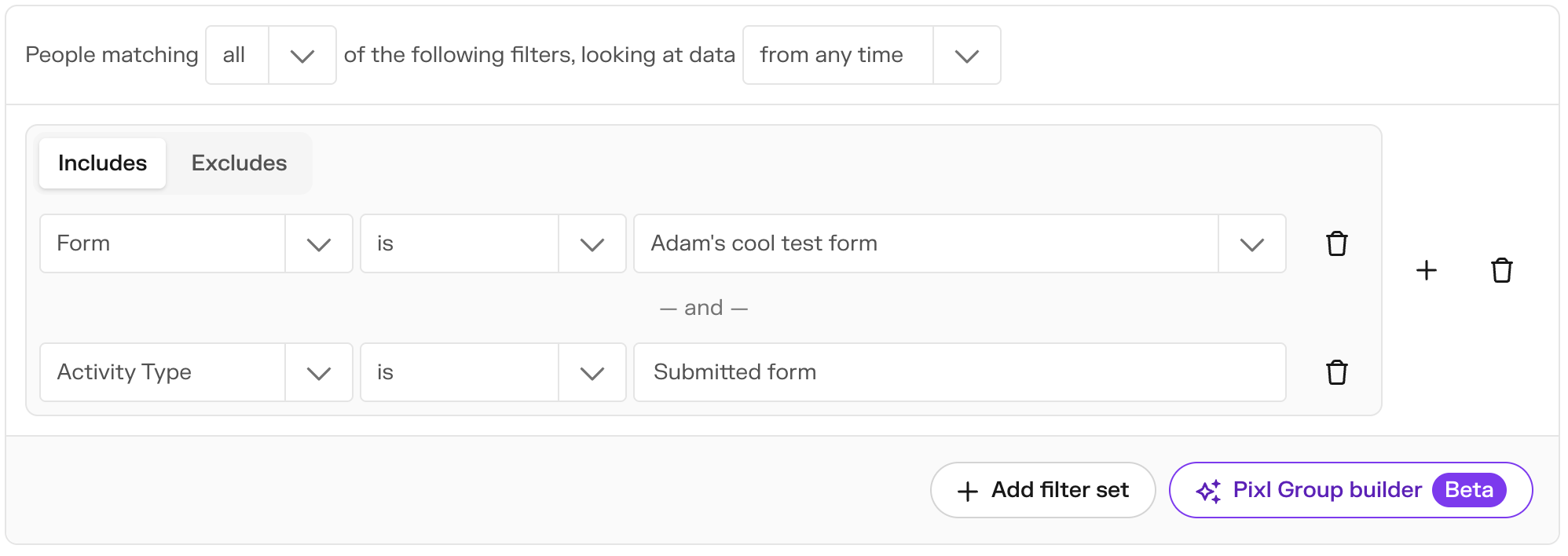Image resolution: width=1568 pixels, height=556 pixels.
Task: Click the Beta badge
Action: click(1469, 490)
